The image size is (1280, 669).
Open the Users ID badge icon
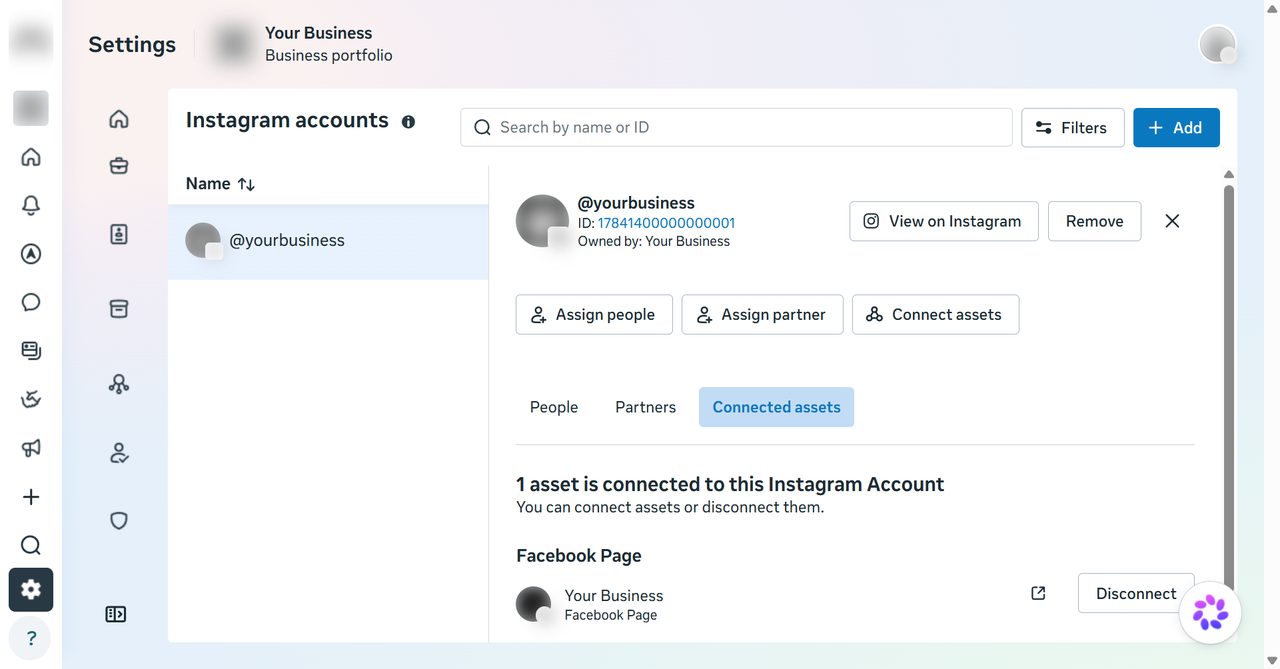tap(119, 234)
